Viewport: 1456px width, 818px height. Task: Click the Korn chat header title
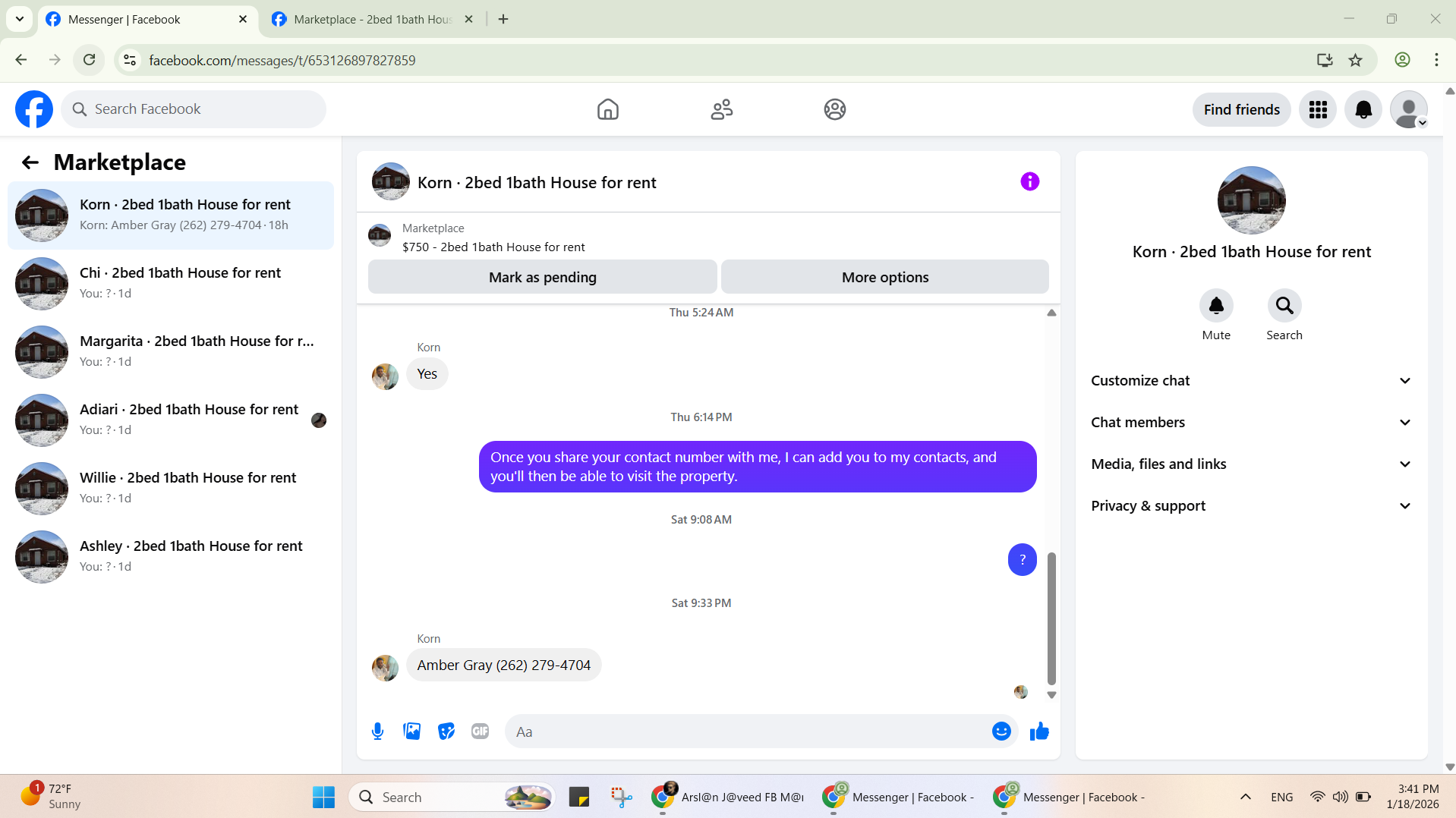pos(537,183)
